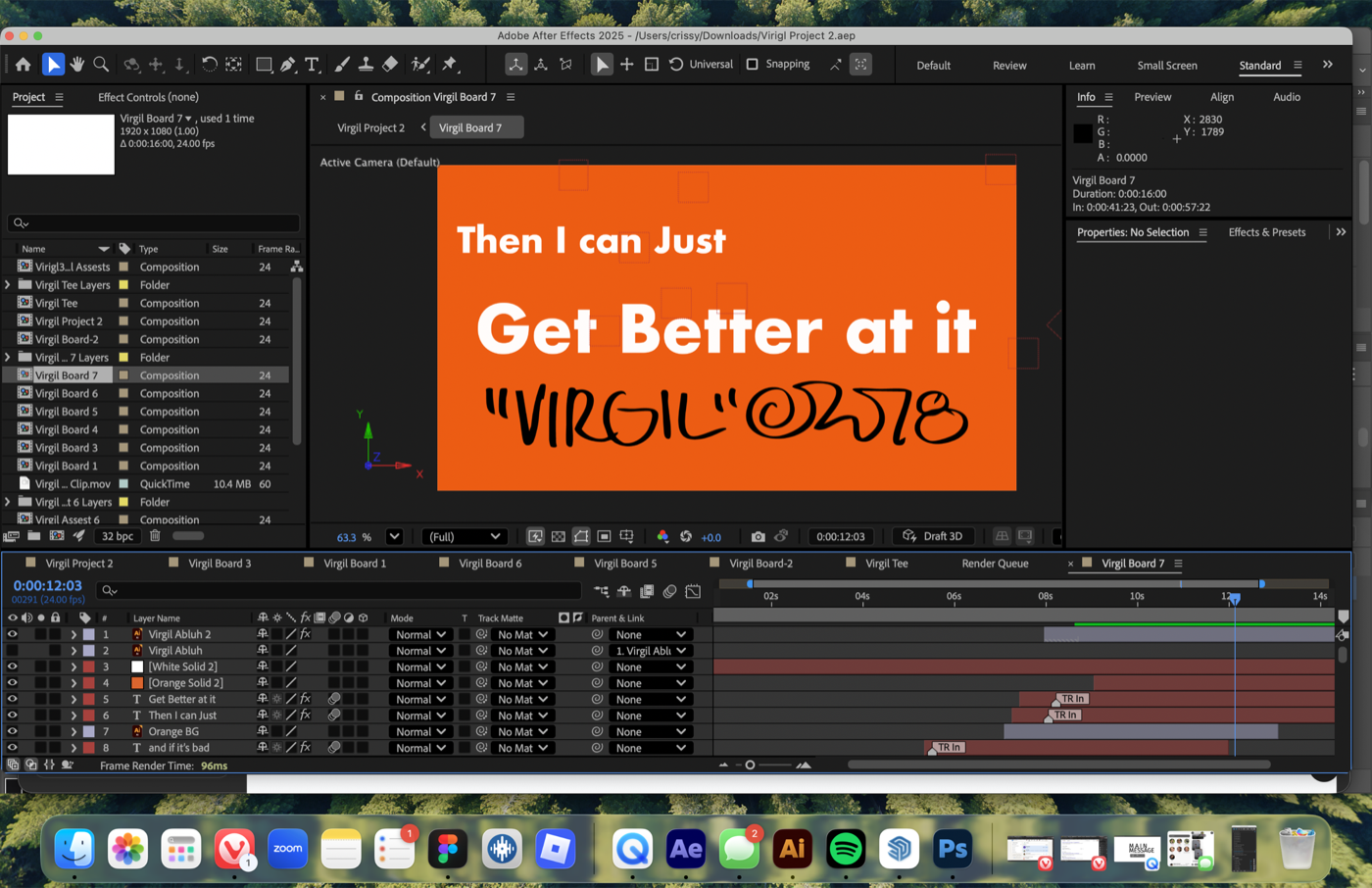Select the Hand tool
The image size is (1372, 888).
pyautogui.click(x=77, y=65)
